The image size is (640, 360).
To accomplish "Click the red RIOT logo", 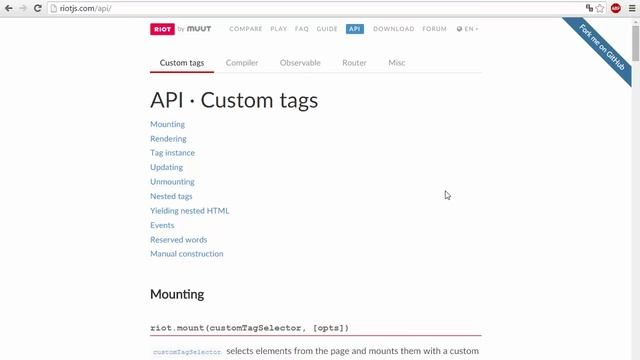I will [162, 29].
